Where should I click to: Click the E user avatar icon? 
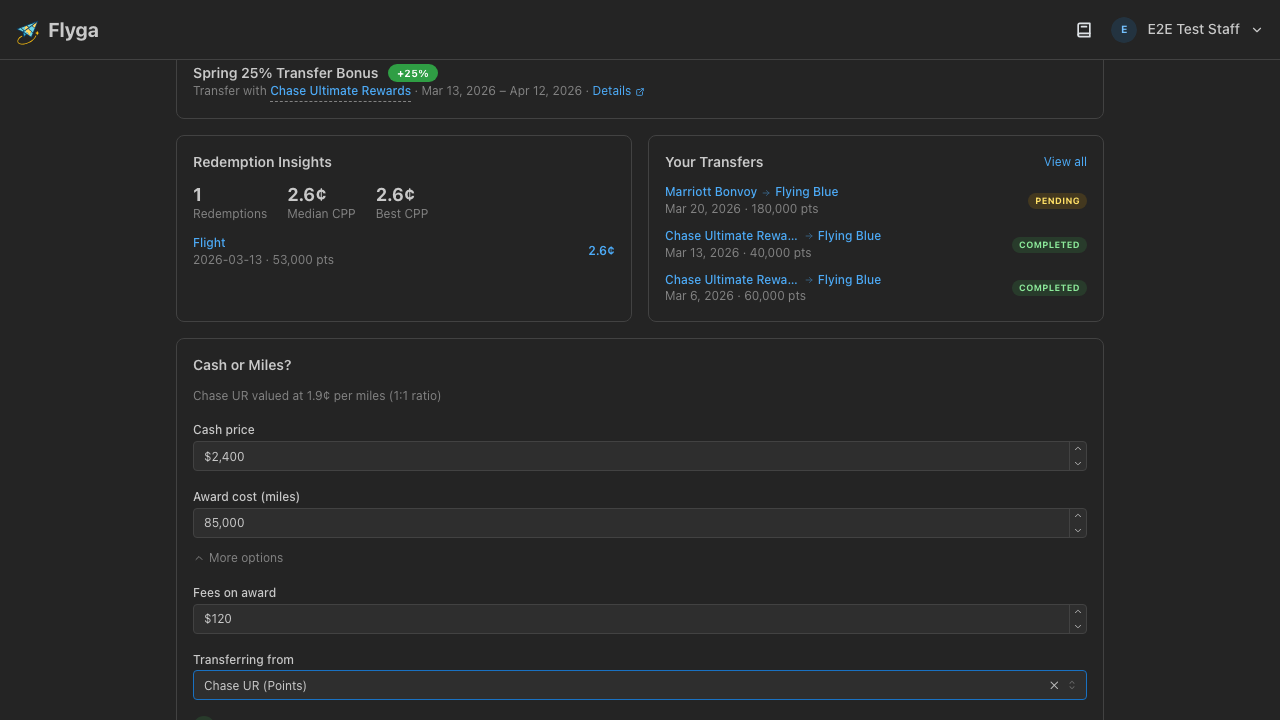point(1124,30)
